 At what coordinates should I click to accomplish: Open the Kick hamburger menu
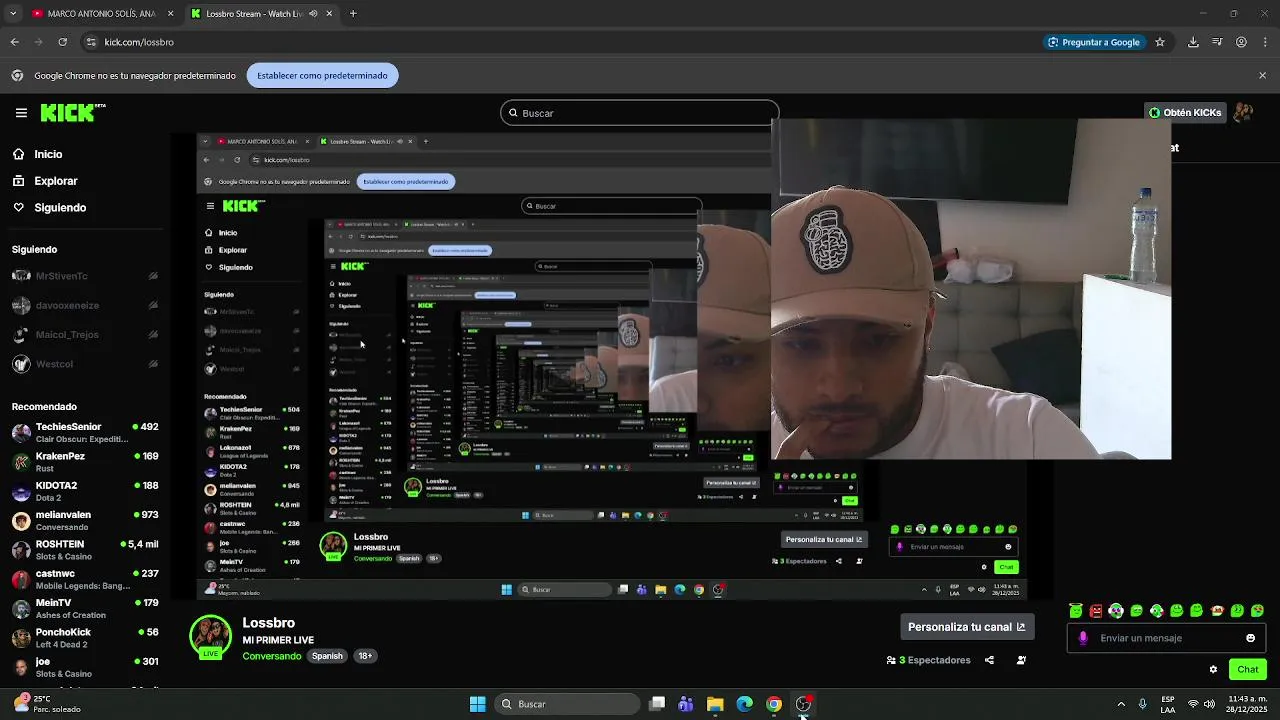[21, 113]
